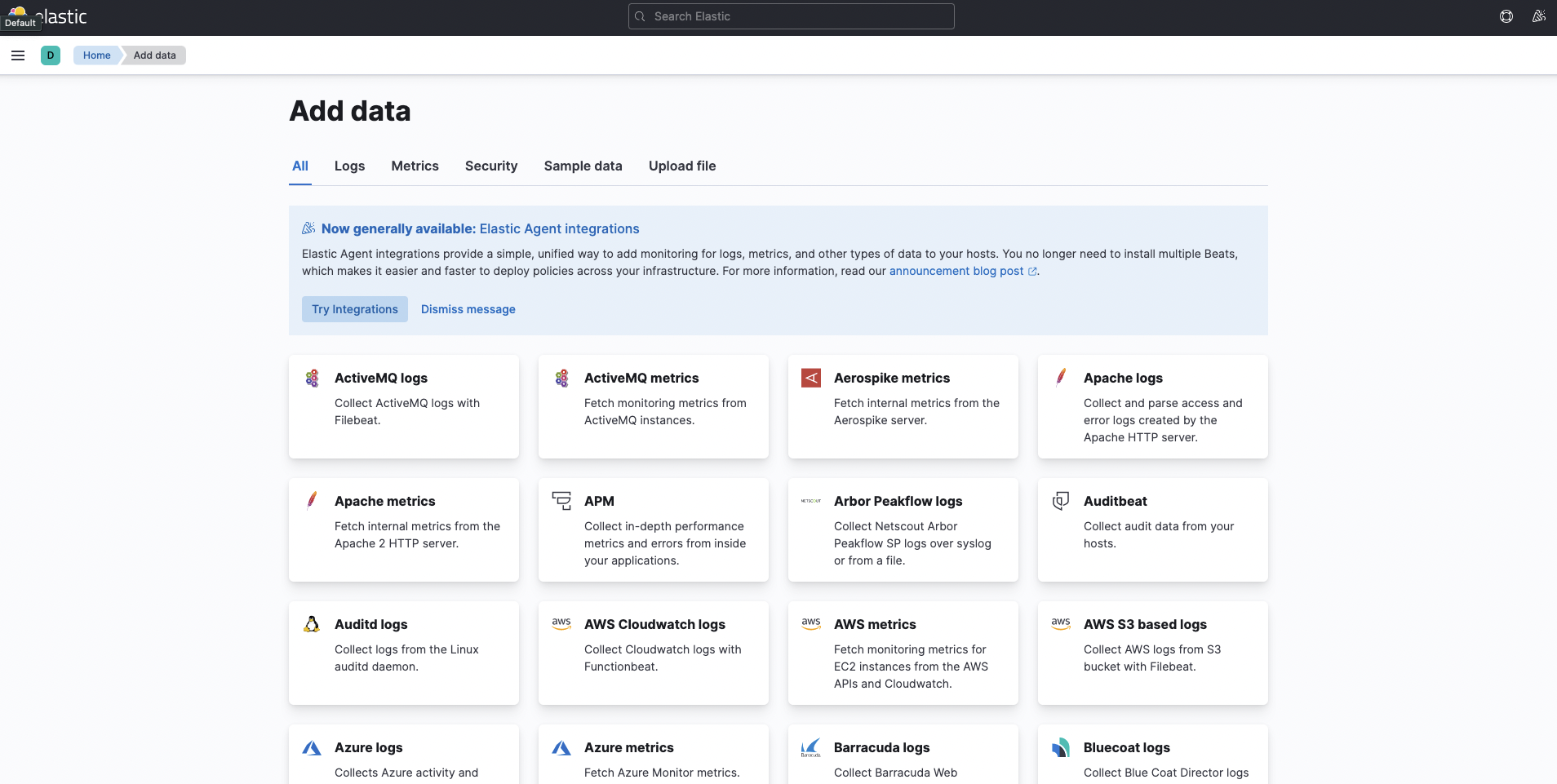Click the APM icon

tap(561, 500)
